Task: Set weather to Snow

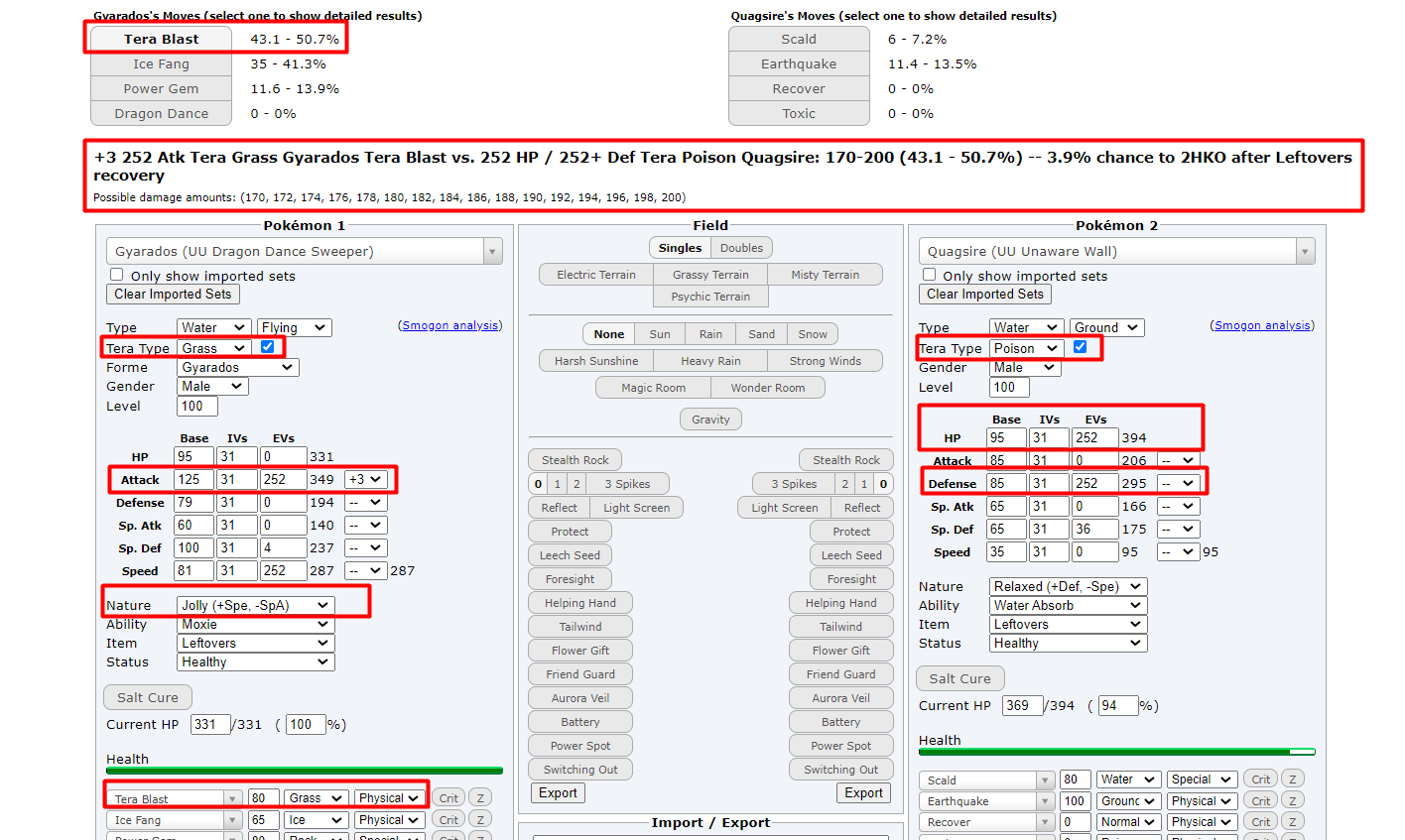Action: (x=813, y=334)
